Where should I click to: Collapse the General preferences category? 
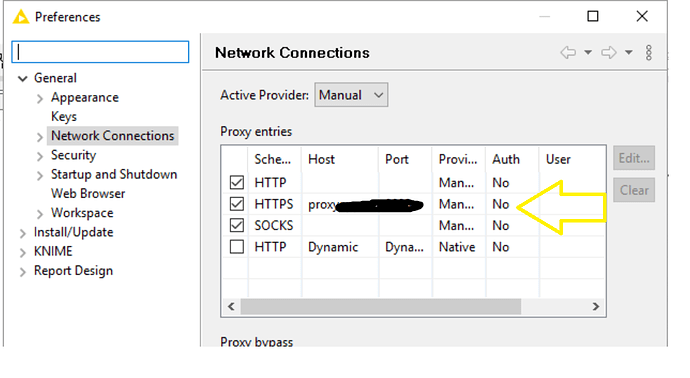tap(22, 79)
